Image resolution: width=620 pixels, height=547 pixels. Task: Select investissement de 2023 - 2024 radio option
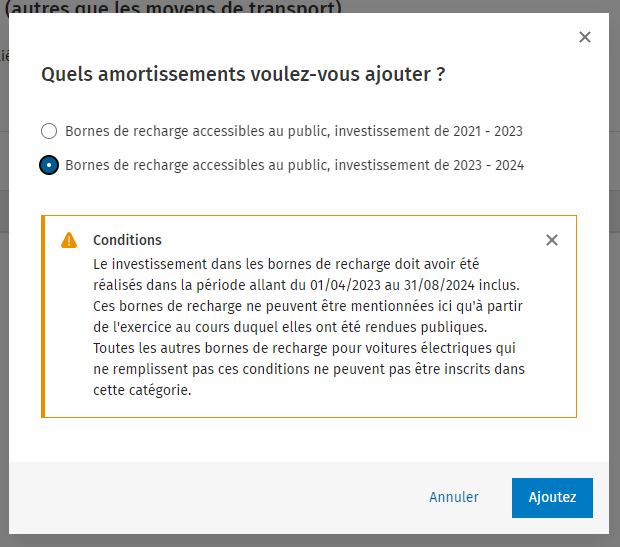[49, 165]
